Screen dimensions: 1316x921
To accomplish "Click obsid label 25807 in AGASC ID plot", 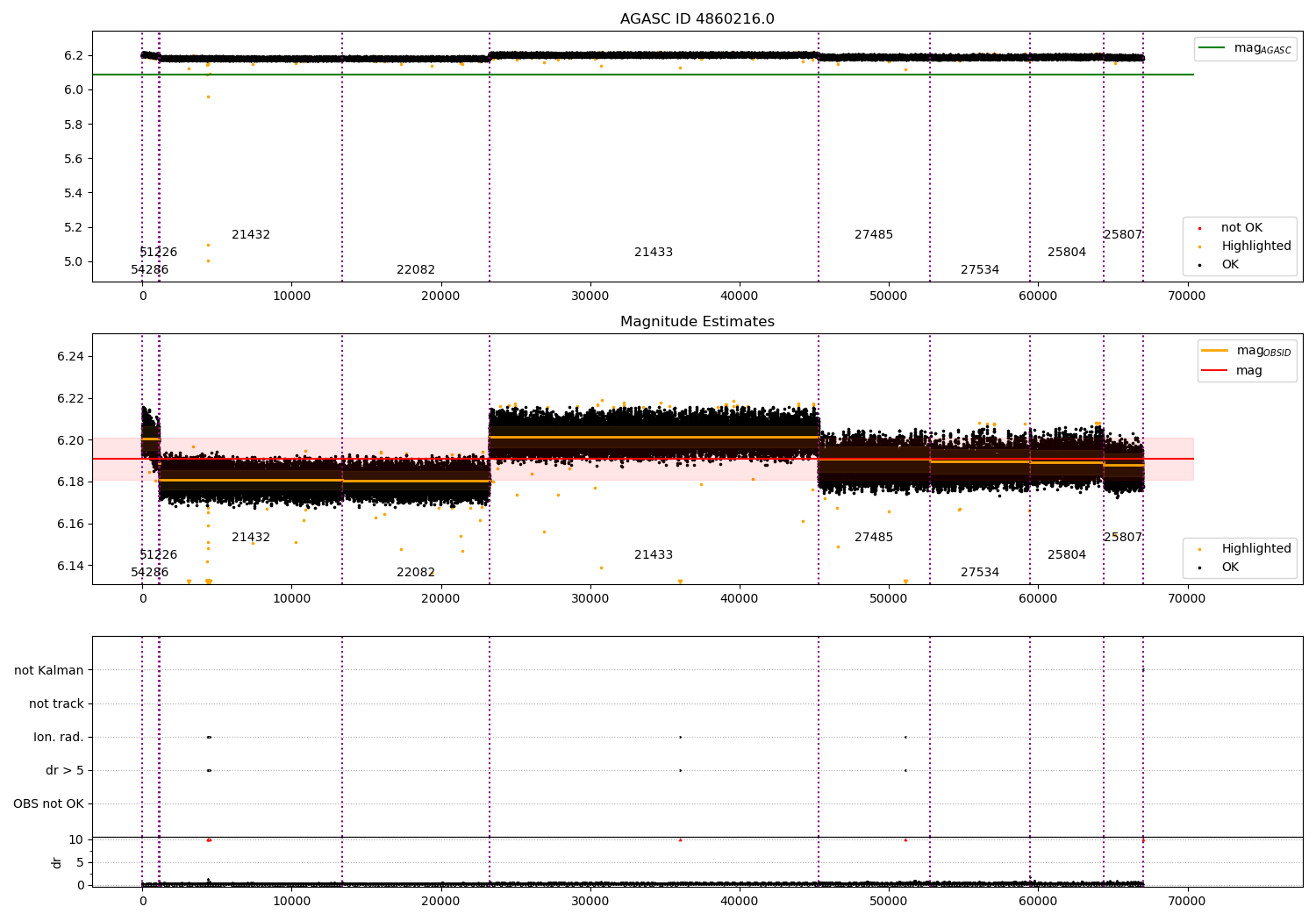I will click(1123, 235).
